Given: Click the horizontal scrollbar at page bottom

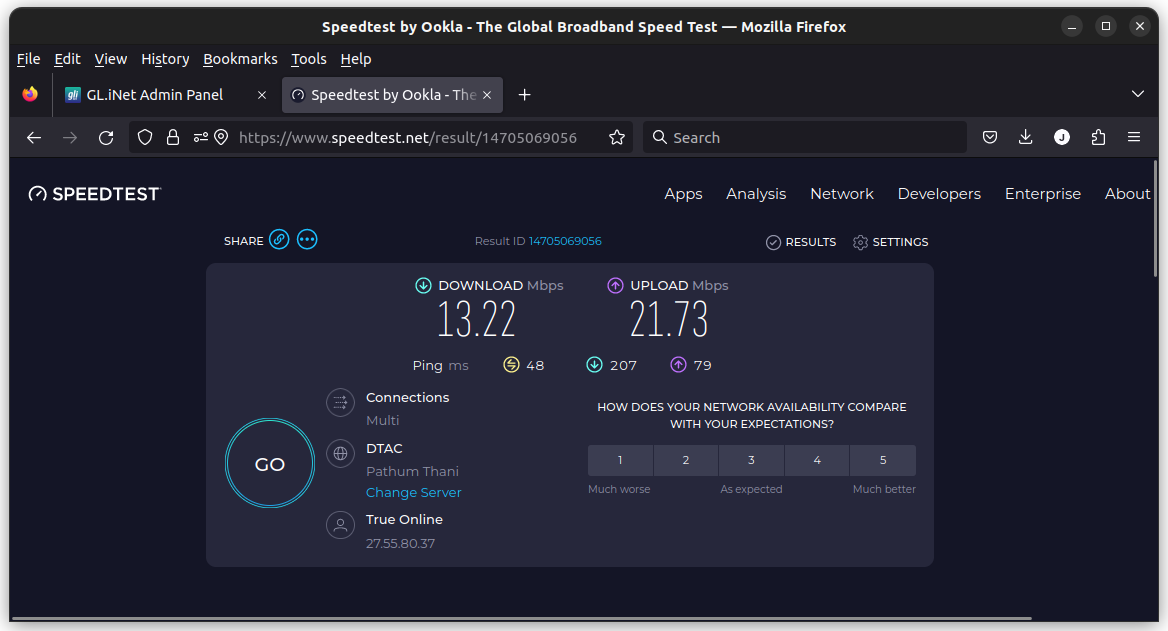Looking at the screenshot, I should (x=521, y=618).
